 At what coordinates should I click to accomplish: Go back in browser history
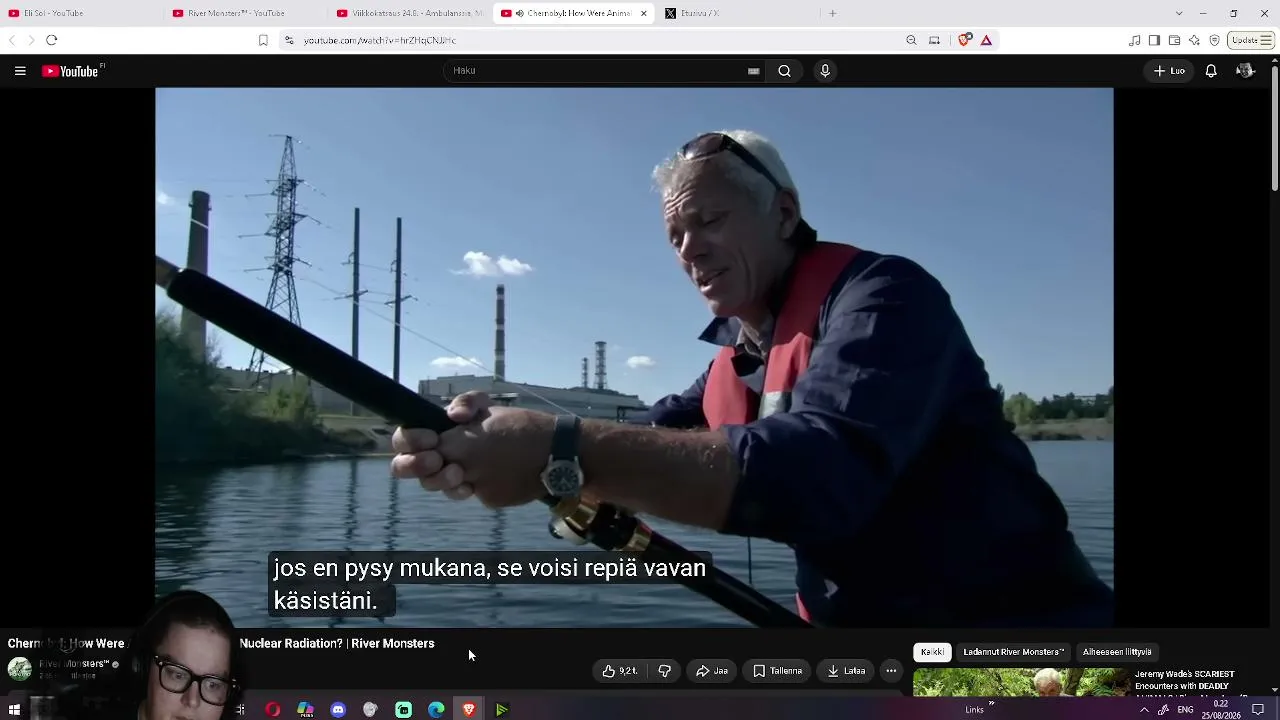(x=12, y=40)
